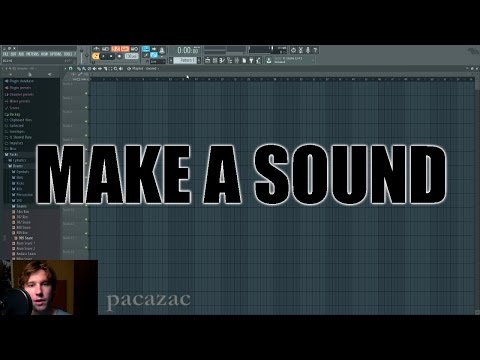Screen dimensions: 480x360
Task: Select the 808 Snare sample
Action: (x=21, y=227)
